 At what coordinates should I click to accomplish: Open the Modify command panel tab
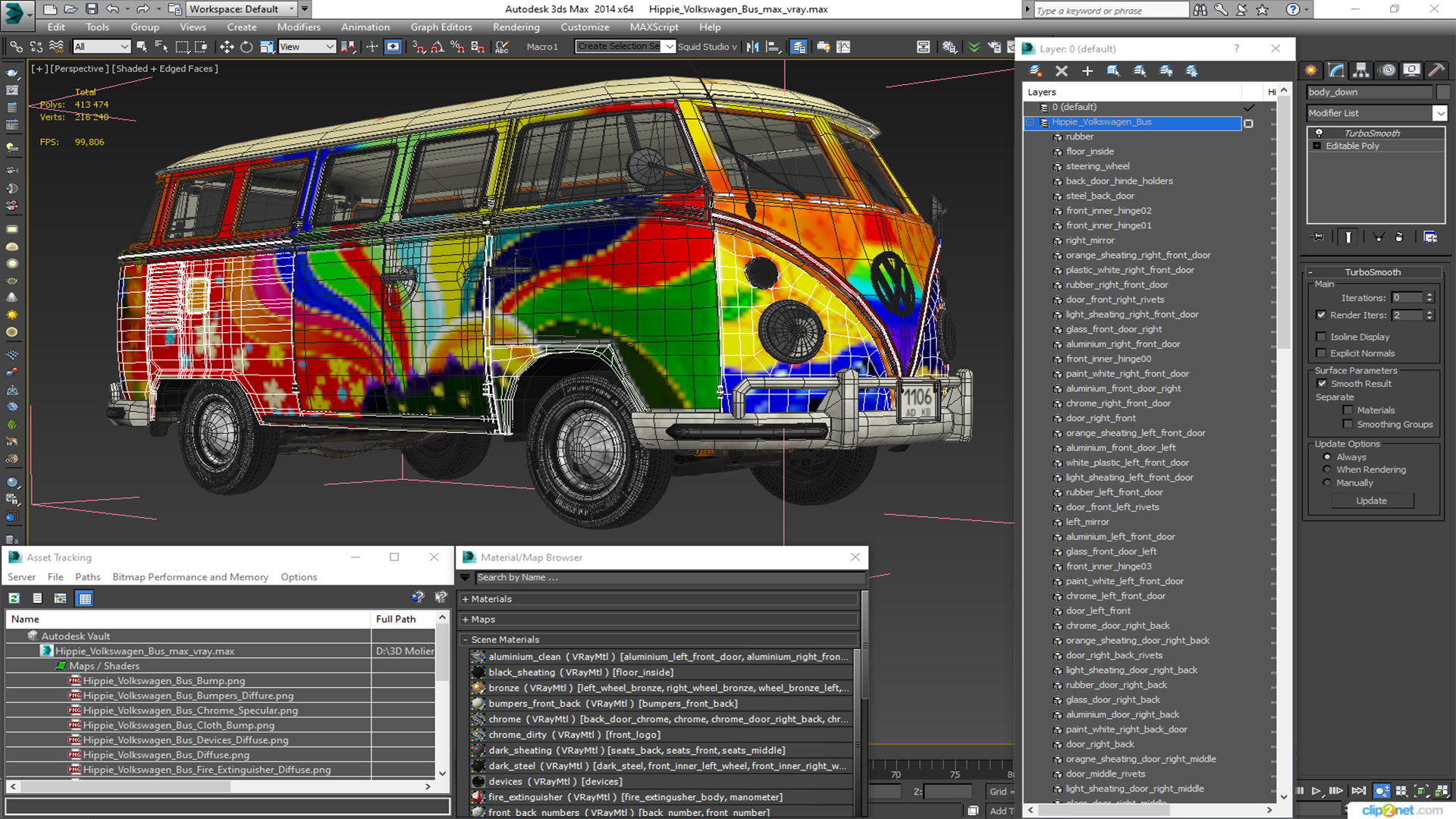coord(1336,70)
